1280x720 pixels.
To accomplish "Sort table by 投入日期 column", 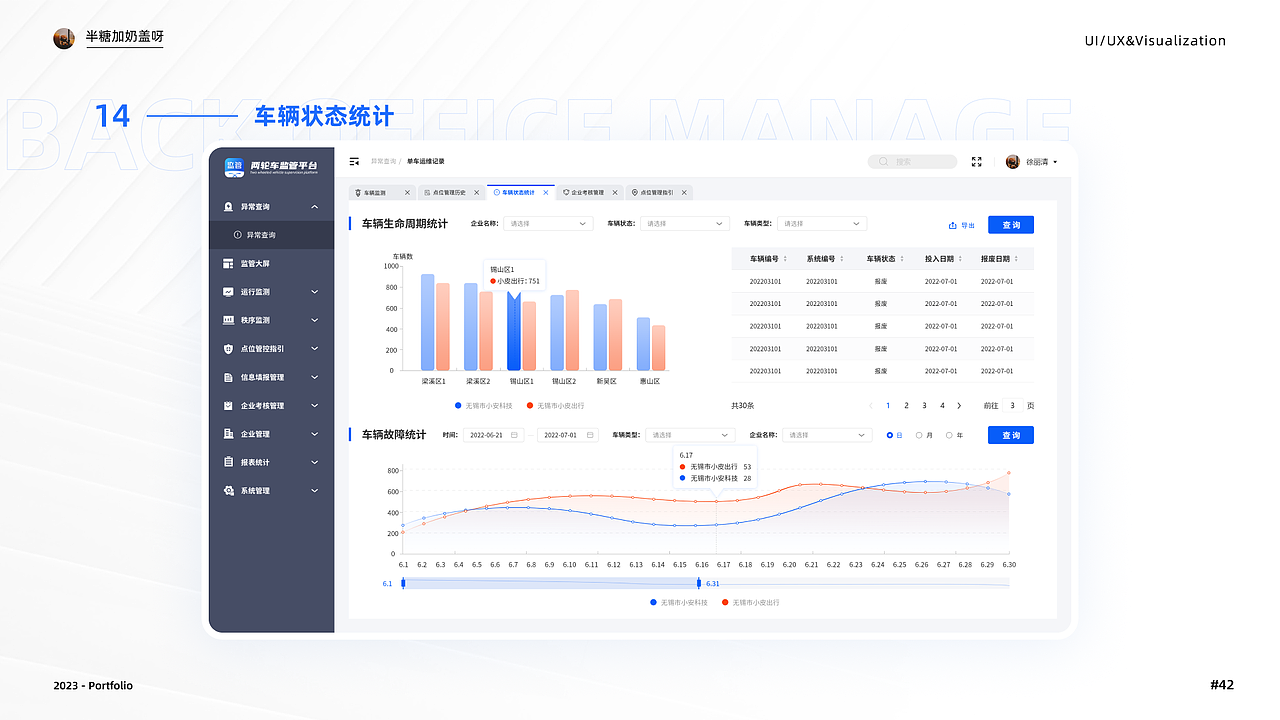I will 959,259.
